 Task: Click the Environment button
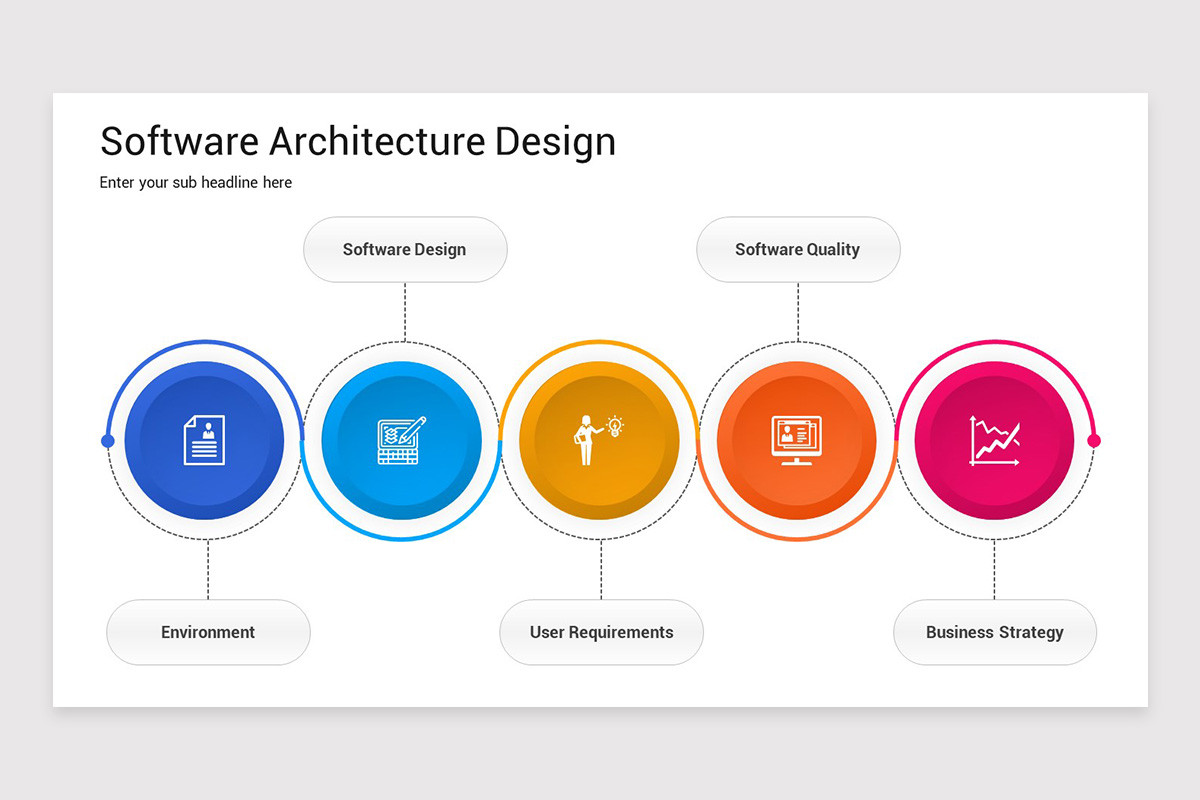tap(207, 632)
